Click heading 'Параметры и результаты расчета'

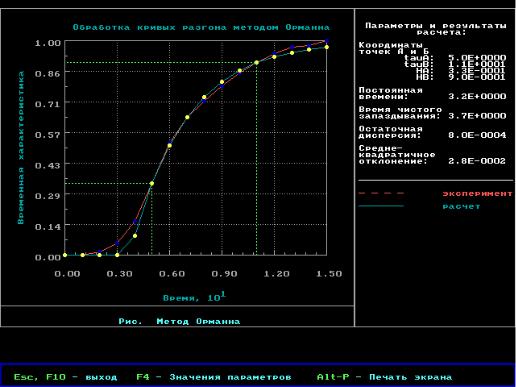(x=436, y=29)
